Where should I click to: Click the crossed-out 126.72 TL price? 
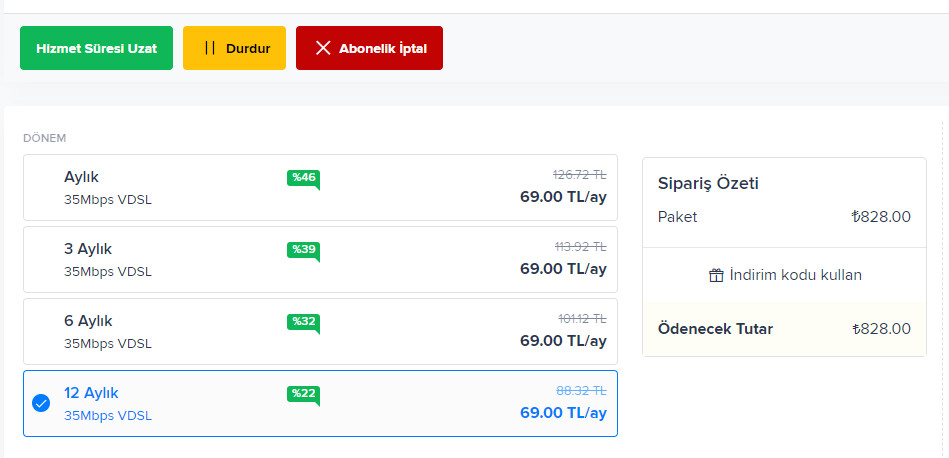(580, 175)
